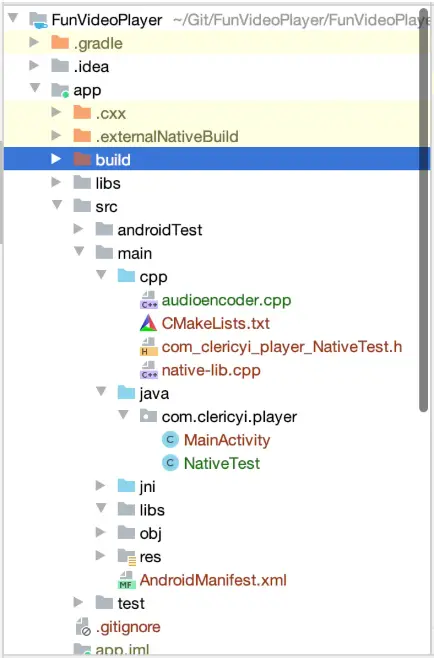Click the res resource folder icon
Viewport: 434px width, 658px height.
(127, 556)
